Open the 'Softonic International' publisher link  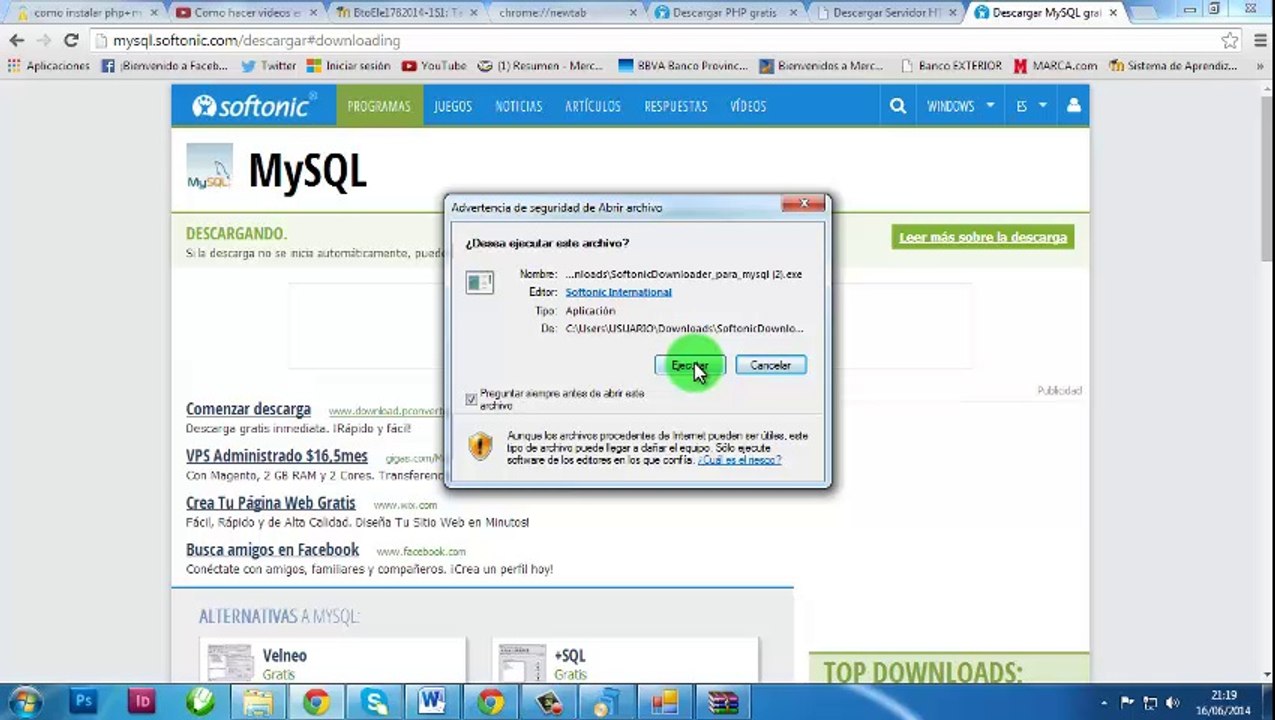(x=618, y=292)
